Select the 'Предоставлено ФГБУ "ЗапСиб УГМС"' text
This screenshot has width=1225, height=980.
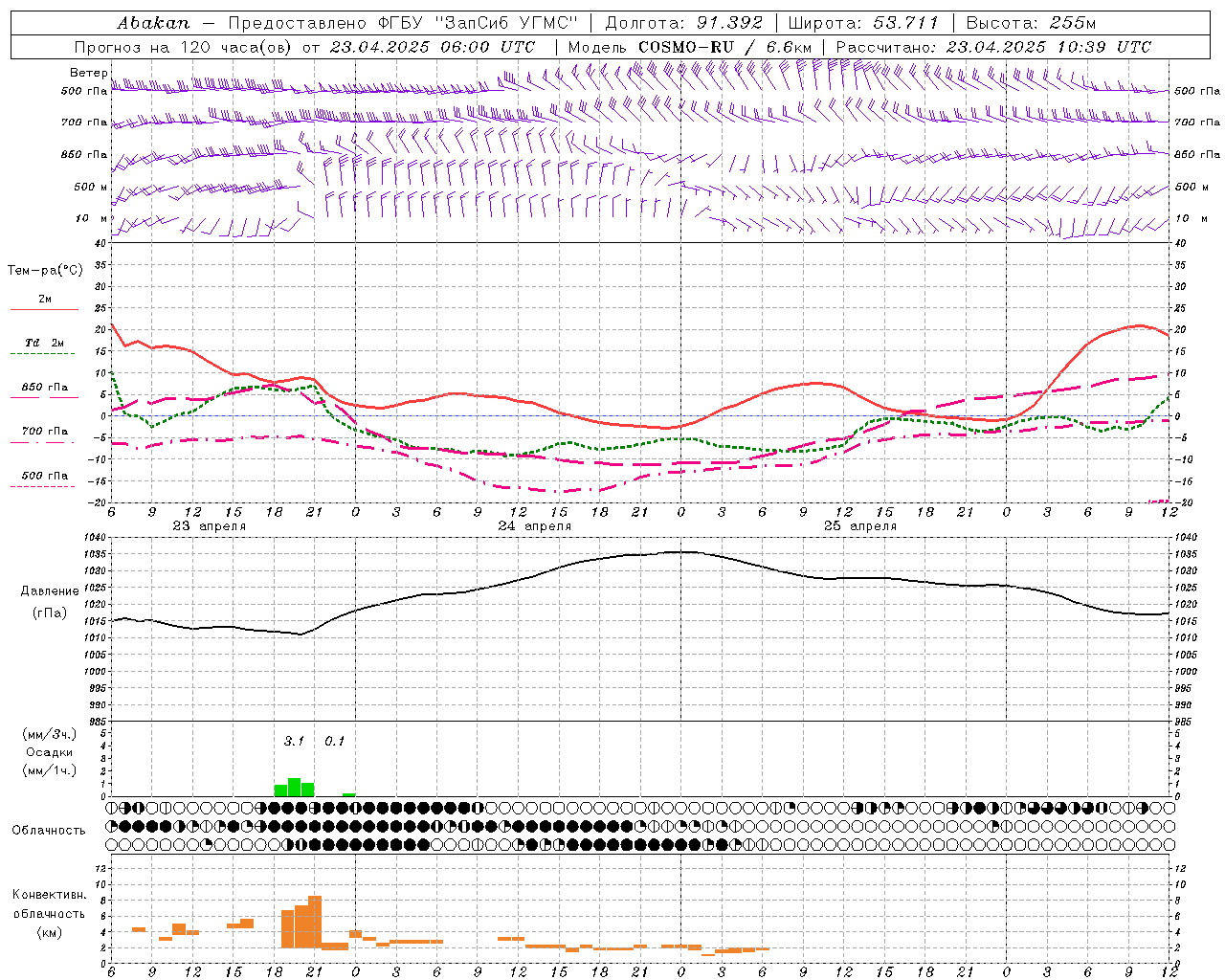tap(403, 22)
